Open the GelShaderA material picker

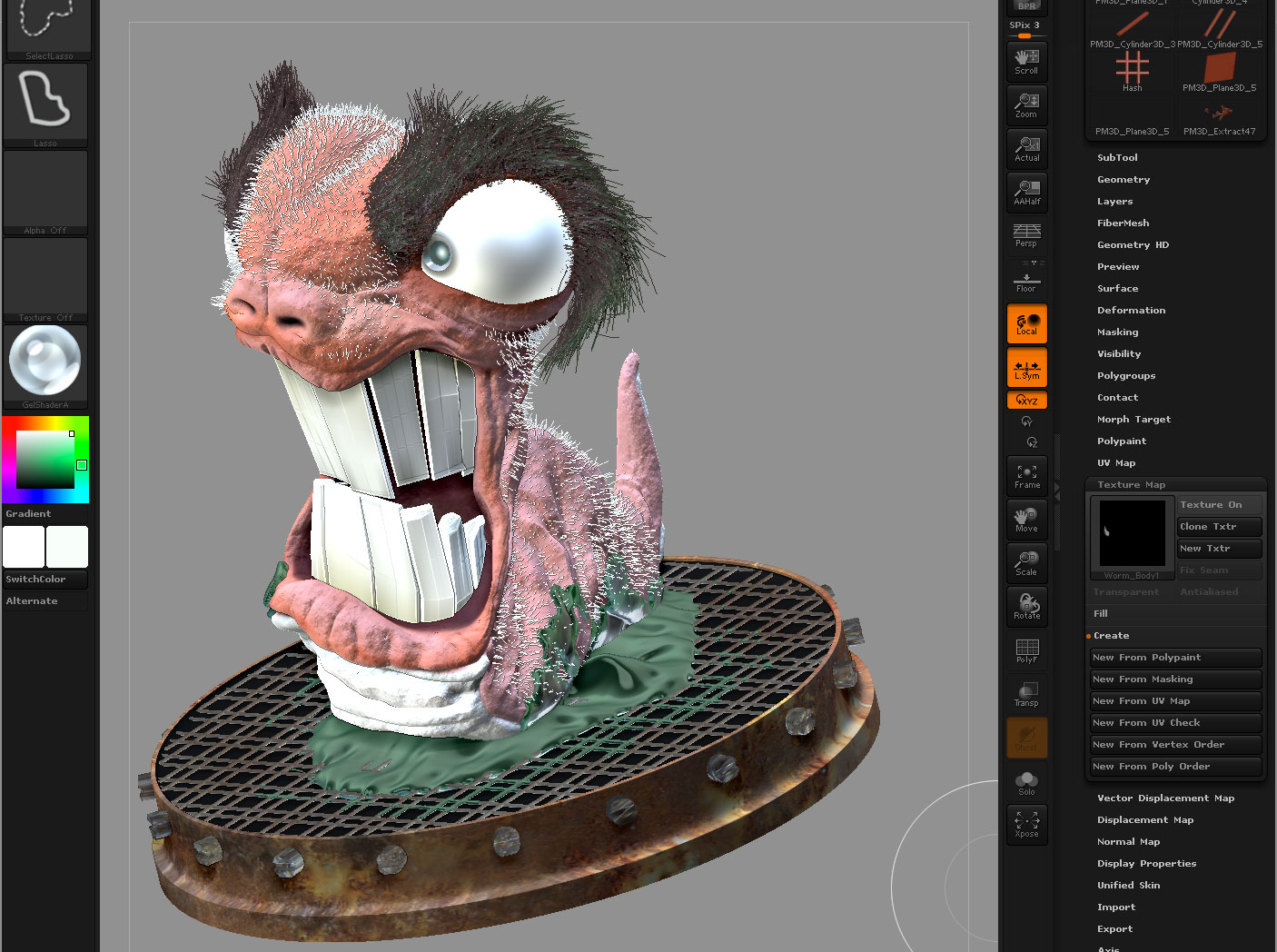(x=45, y=362)
